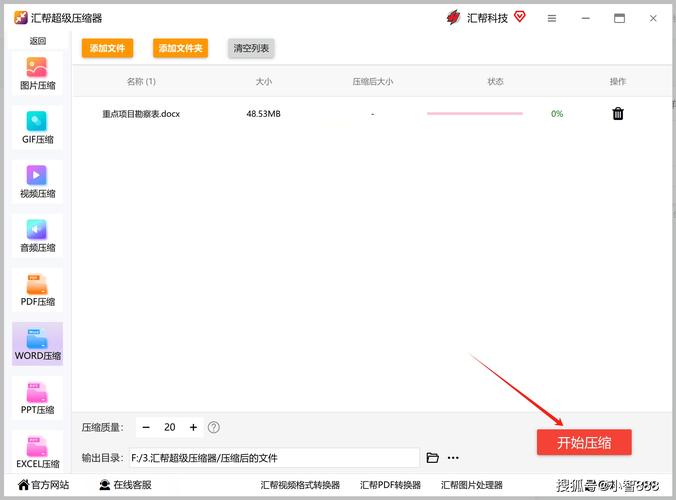The height and width of the screenshot is (500, 676).
Task: Click the 大小 column header
Action: coord(263,81)
